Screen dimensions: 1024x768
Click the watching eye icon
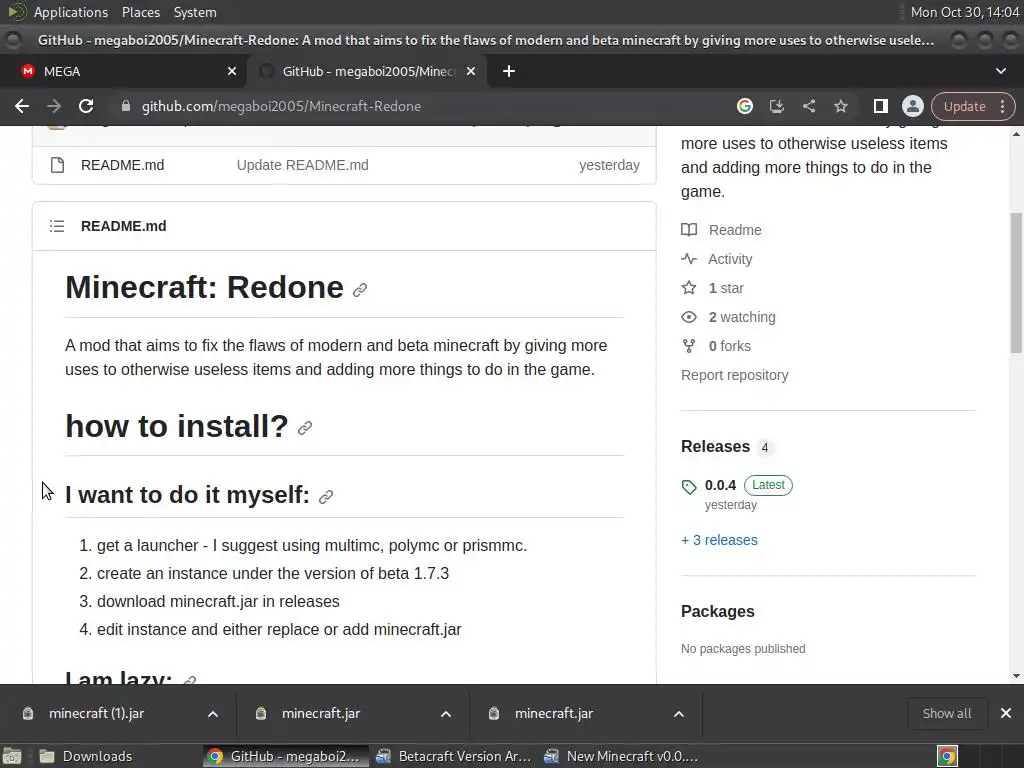click(689, 317)
